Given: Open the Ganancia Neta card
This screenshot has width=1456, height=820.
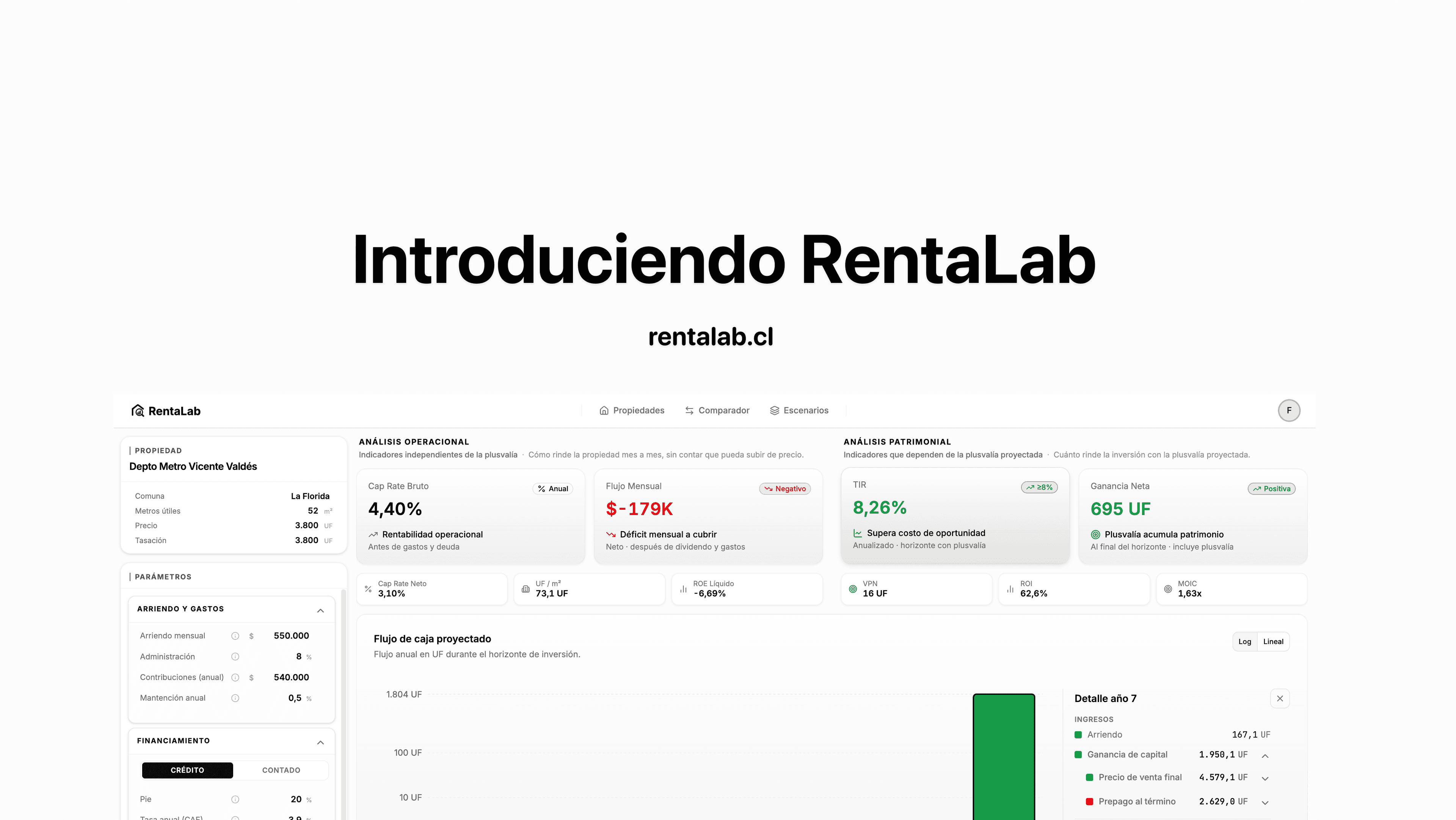Looking at the screenshot, I should tap(1192, 516).
